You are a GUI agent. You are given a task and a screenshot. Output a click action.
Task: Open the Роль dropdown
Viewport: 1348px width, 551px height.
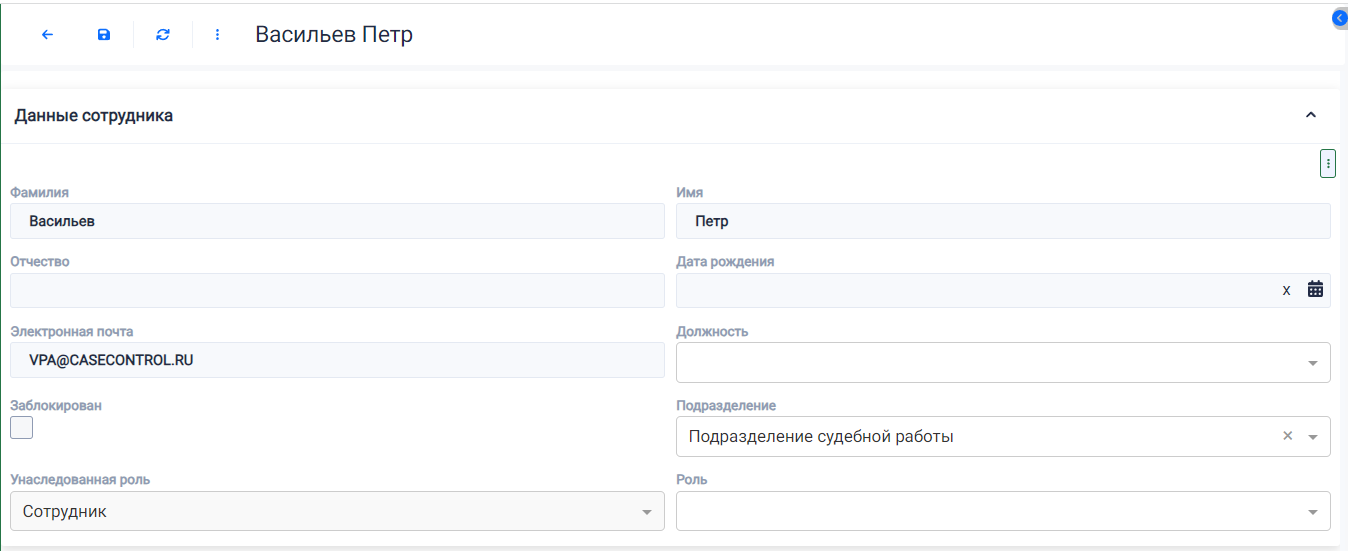tap(1003, 511)
